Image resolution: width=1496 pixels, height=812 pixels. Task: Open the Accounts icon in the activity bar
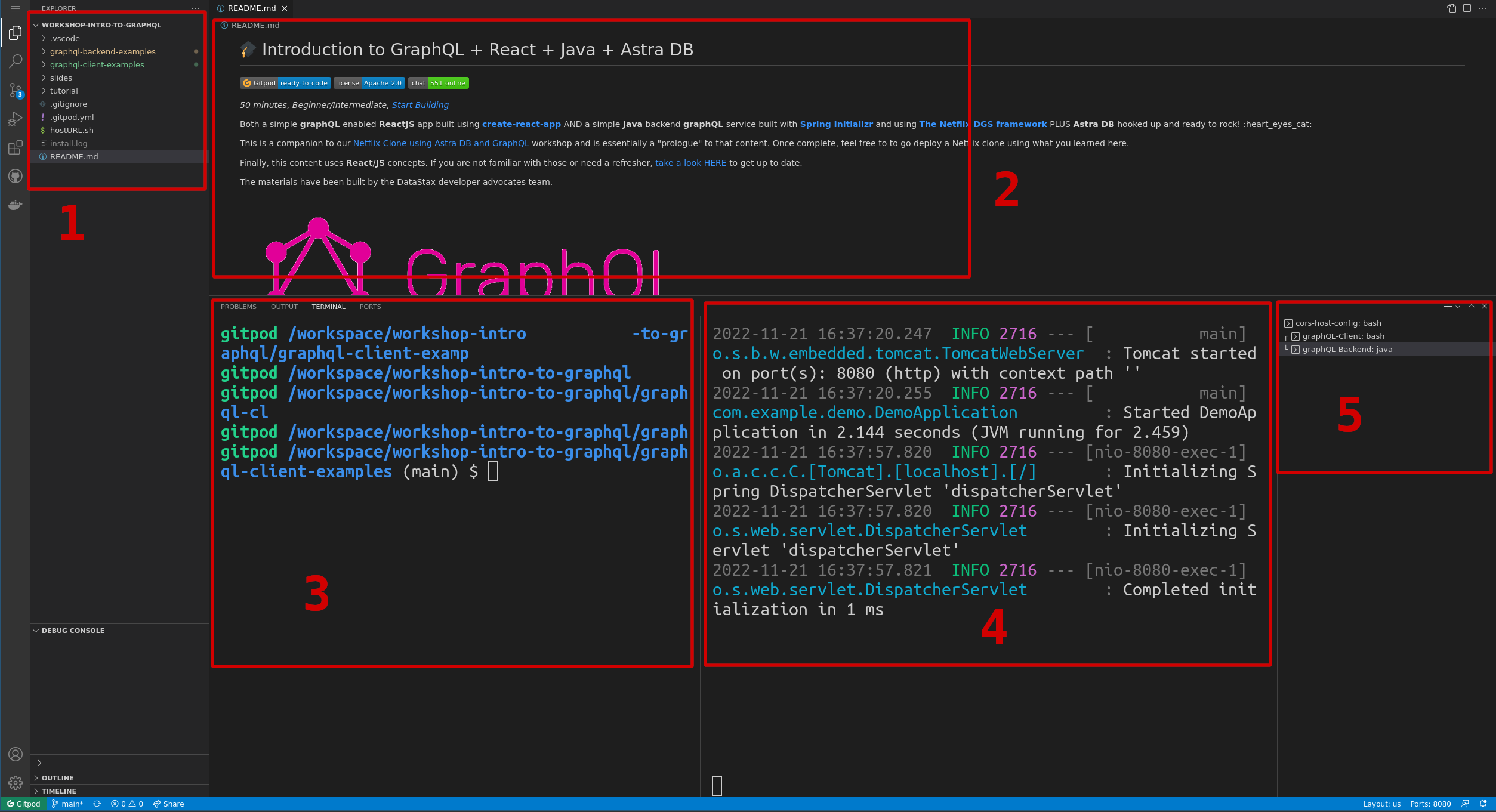point(16,754)
